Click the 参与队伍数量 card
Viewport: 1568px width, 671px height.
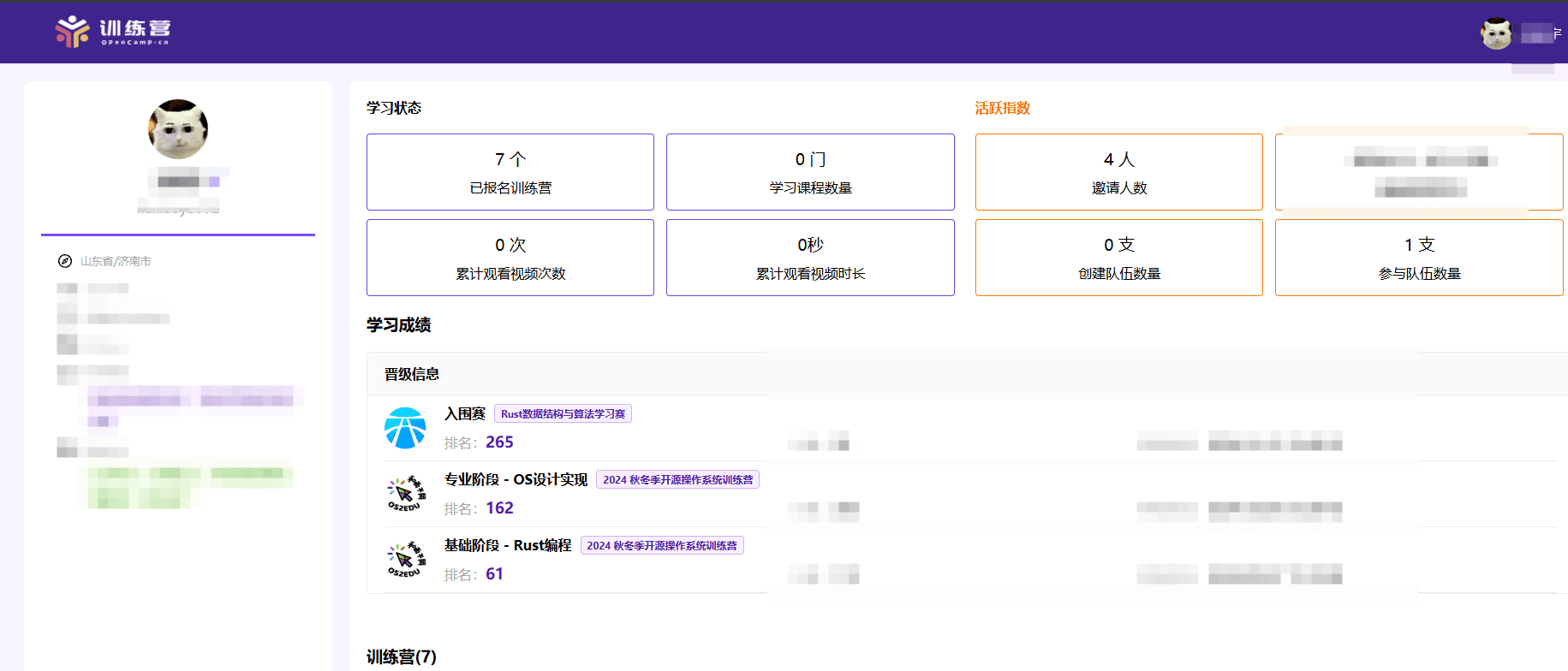tap(1419, 258)
